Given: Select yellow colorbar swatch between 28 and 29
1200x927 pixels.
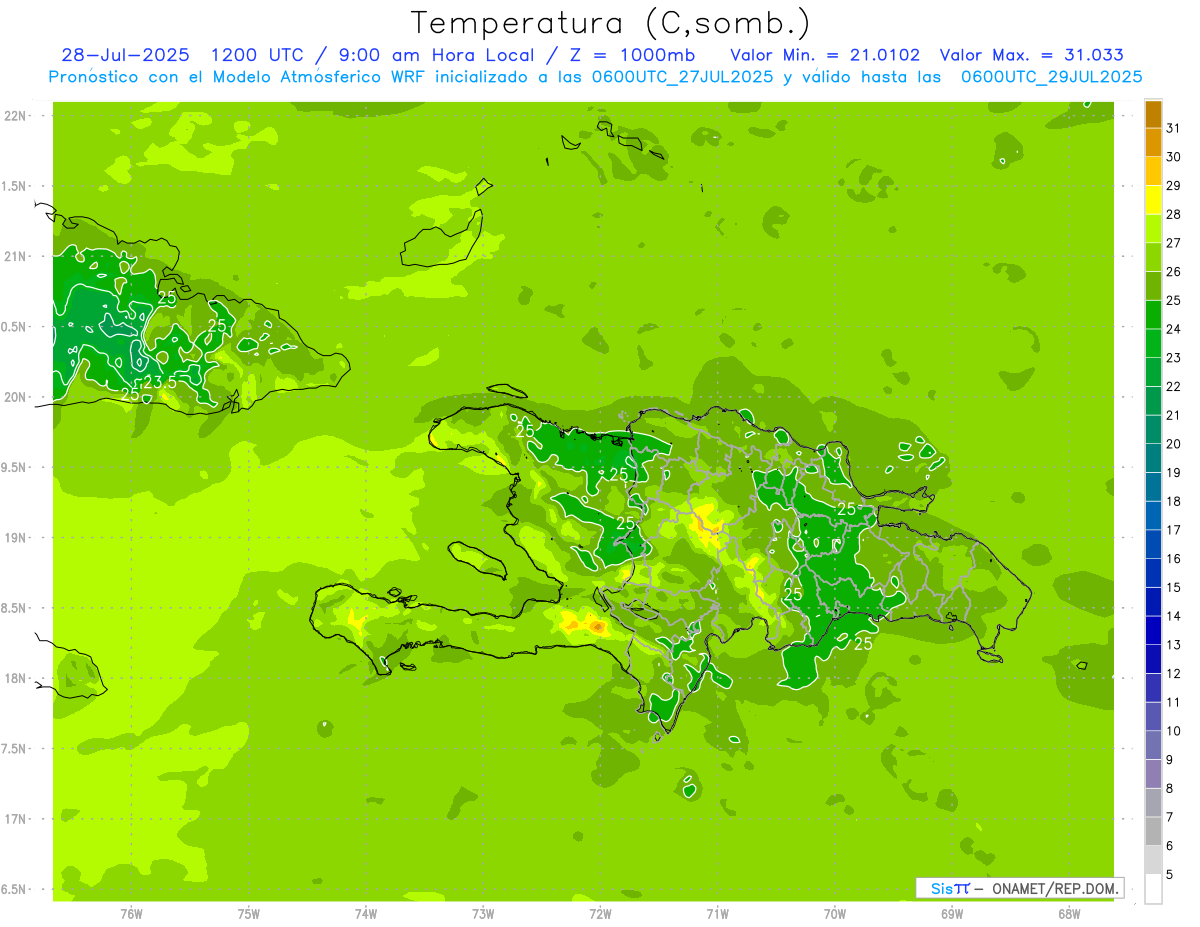Looking at the screenshot, I should tap(1153, 200).
